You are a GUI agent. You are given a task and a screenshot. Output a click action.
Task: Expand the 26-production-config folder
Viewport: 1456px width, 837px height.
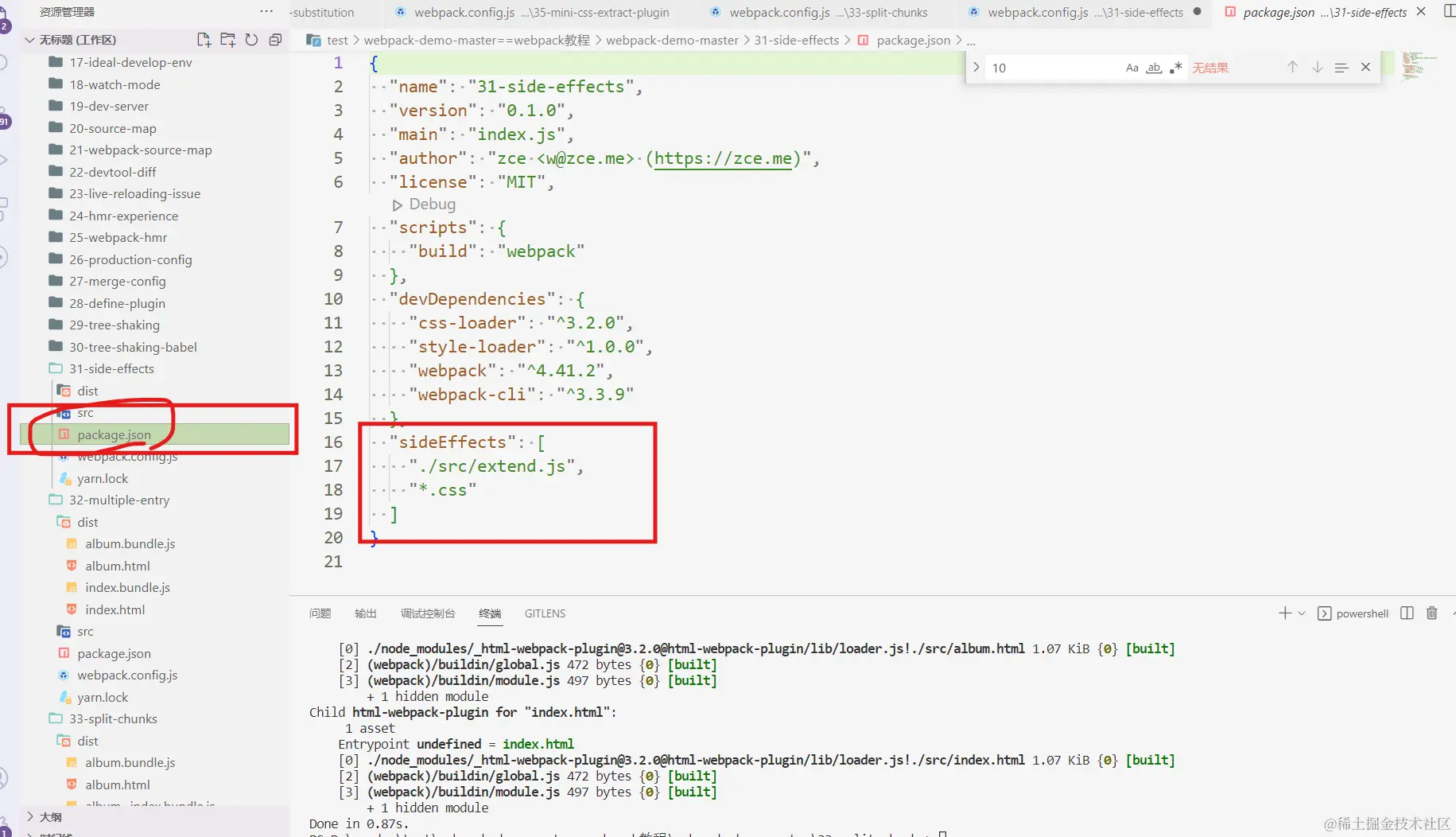click(130, 259)
